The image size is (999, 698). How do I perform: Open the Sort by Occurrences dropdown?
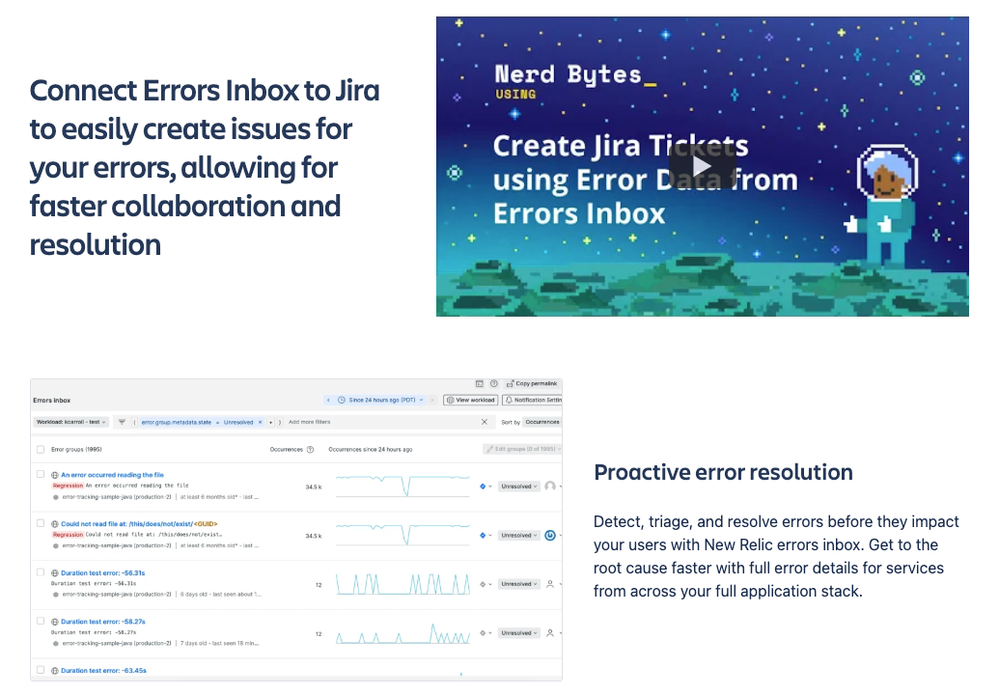pos(542,422)
